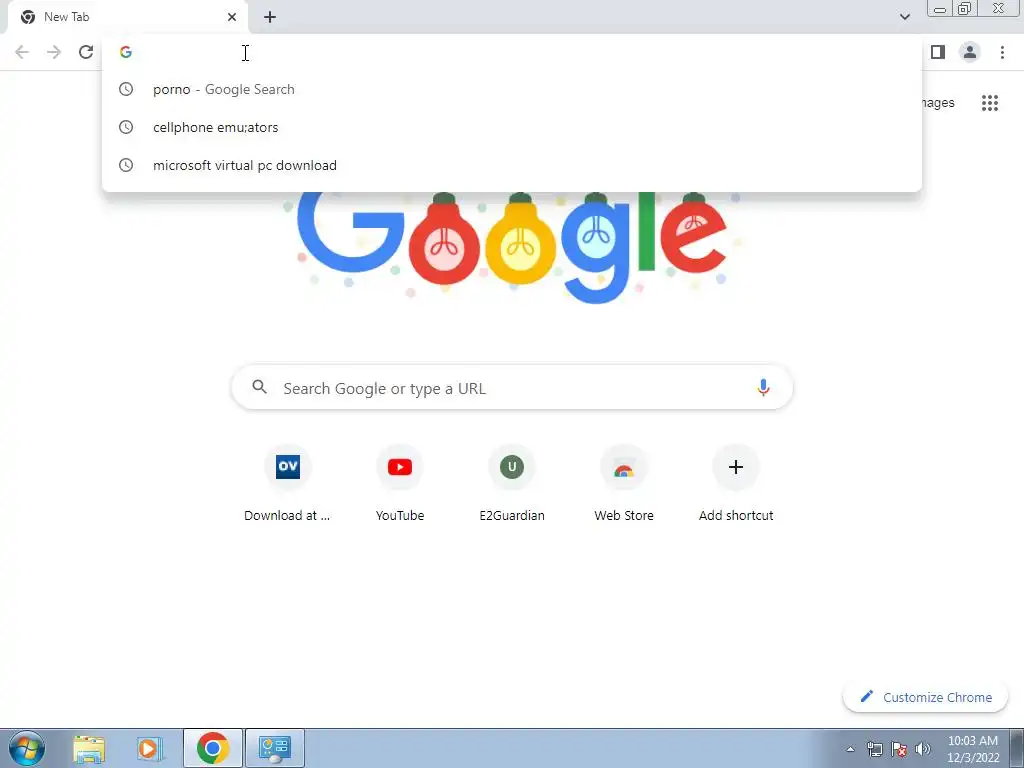
Task: Choose 'microsoft virtual pc download' suggestion
Action: (512, 165)
